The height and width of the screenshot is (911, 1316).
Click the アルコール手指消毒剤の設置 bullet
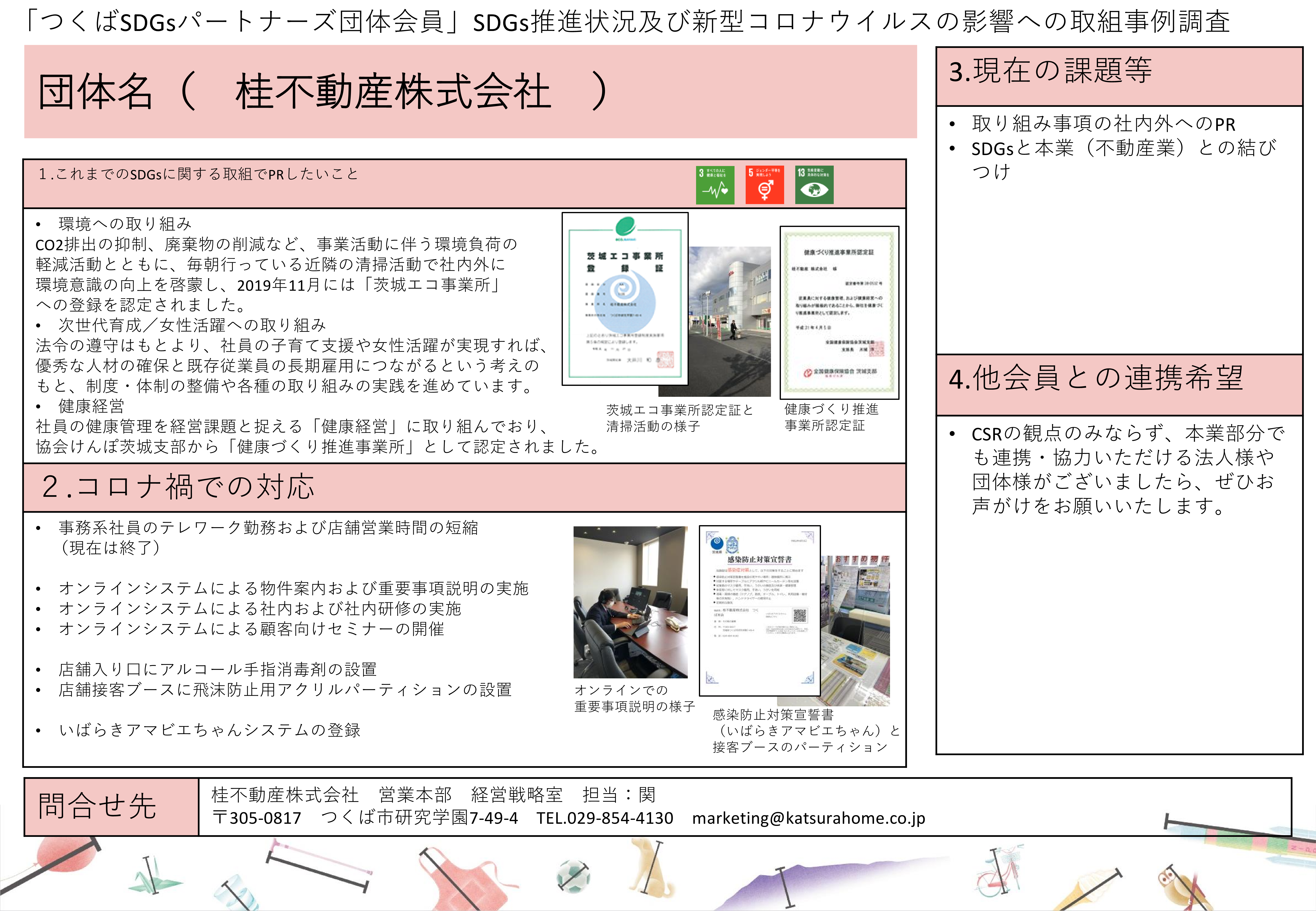[217, 669]
